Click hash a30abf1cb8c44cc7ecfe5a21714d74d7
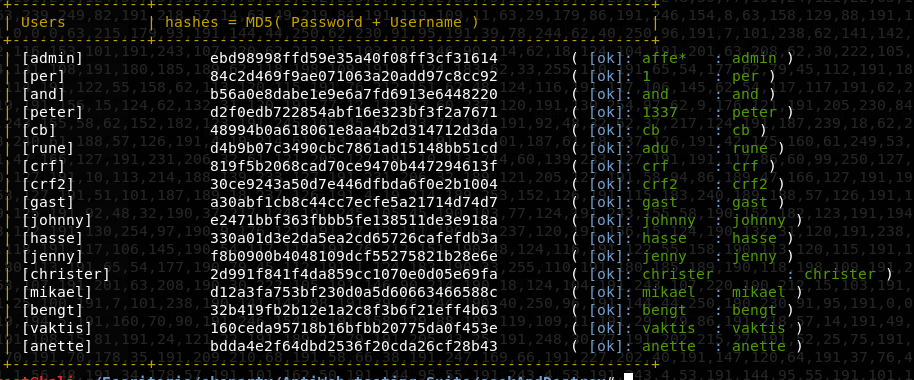The height and width of the screenshot is (380, 914). pyautogui.click(x=354, y=203)
